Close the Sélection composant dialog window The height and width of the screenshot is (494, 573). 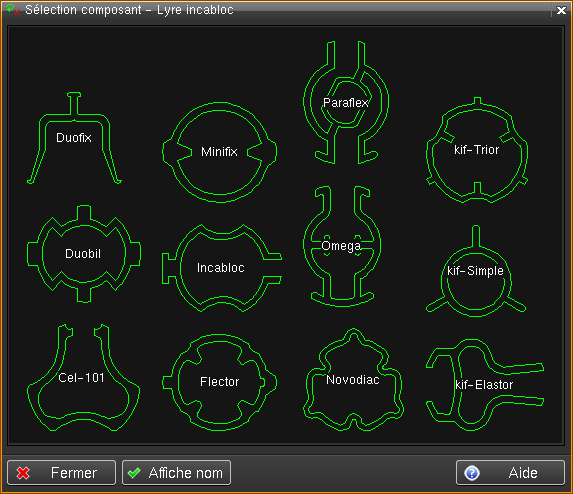coord(561,10)
